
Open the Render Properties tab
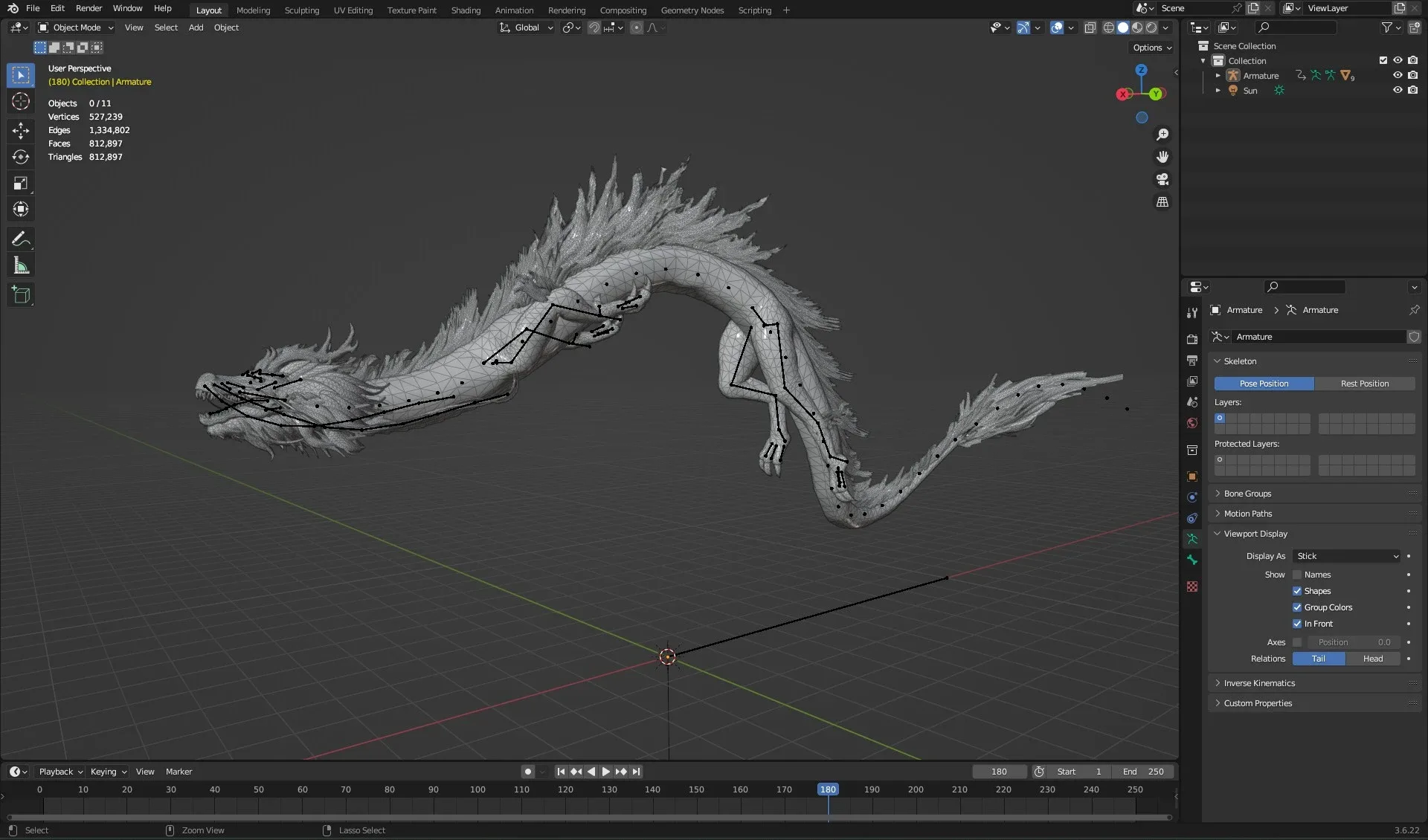coord(1191,338)
